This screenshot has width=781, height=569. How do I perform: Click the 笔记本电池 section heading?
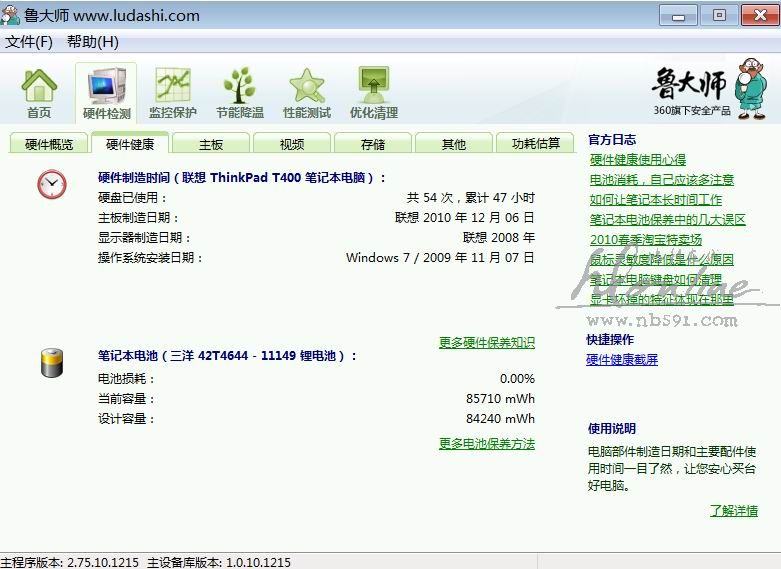click(x=227, y=356)
